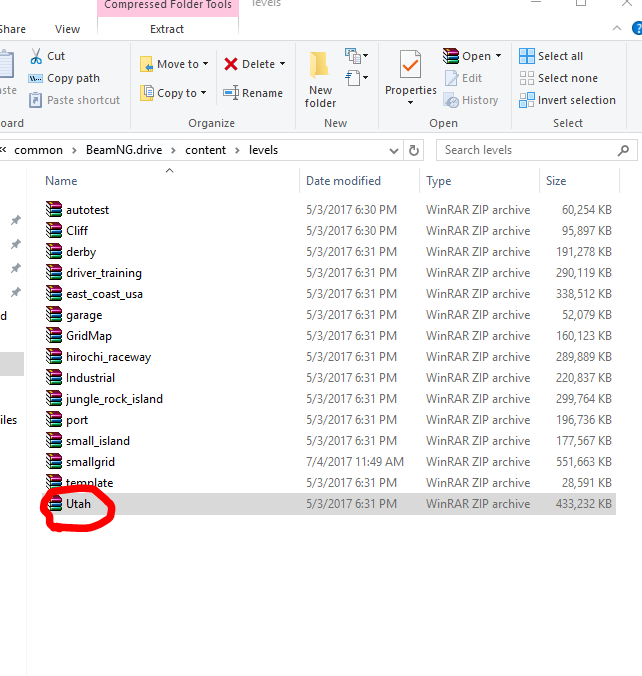Sort files by the Size column
The height and width of the screenshot is (676, 642).
pos(556,181)
